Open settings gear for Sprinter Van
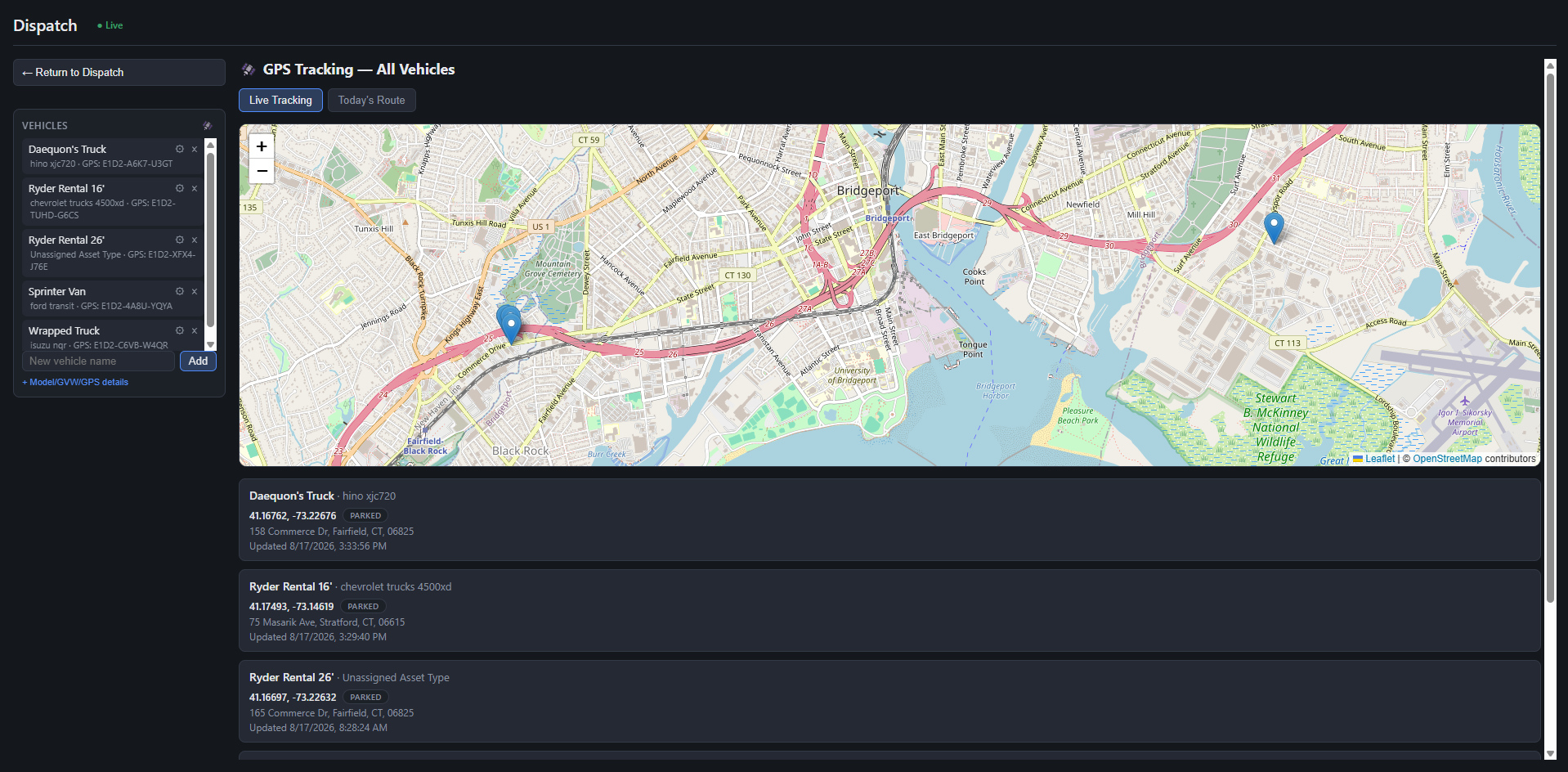 180,291
